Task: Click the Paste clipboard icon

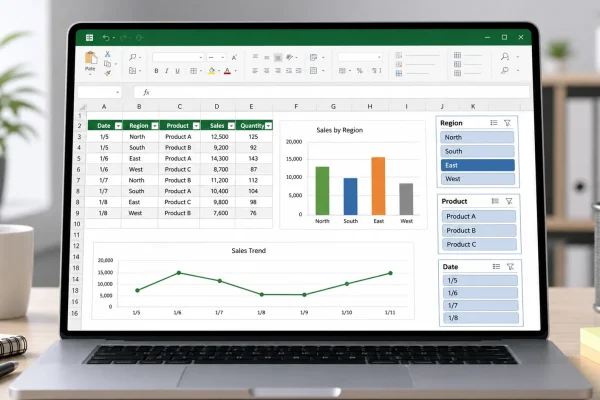Action: pyautogui.click(x=91, y=58)
